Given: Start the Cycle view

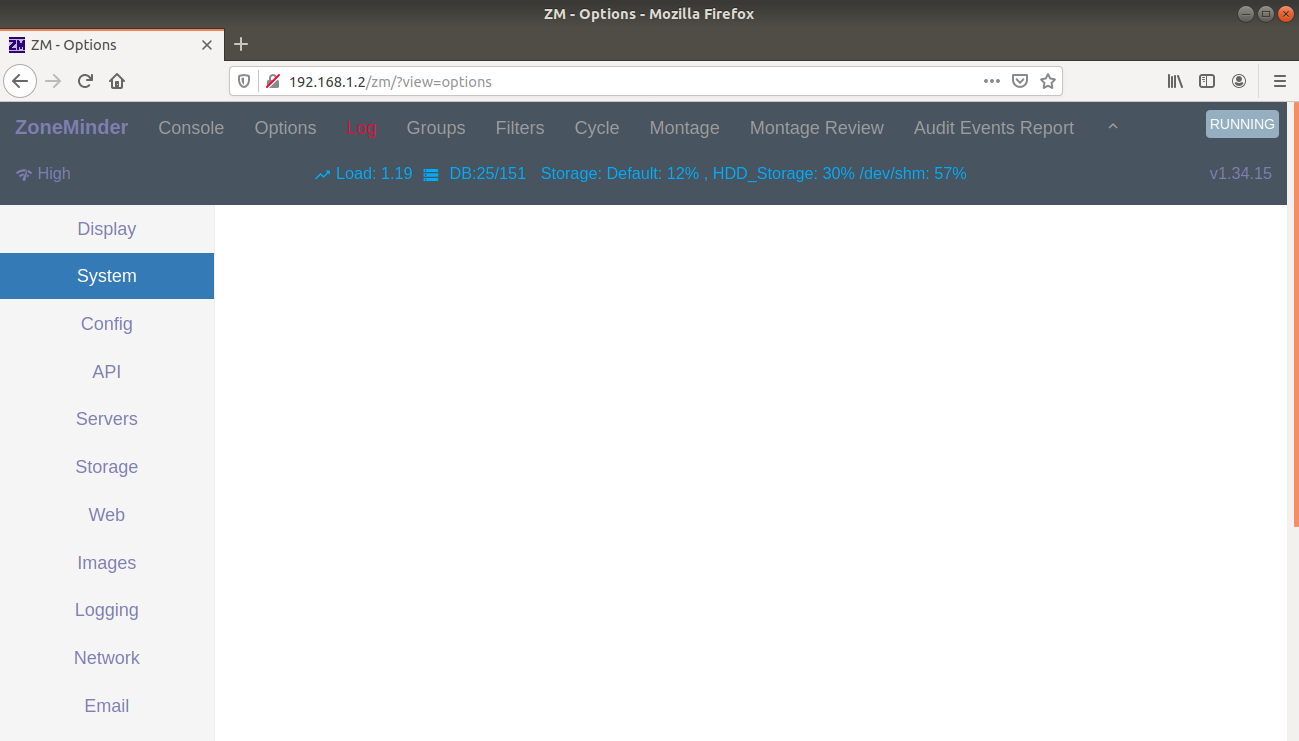Looking at the screenshot, I should (597, 128).
